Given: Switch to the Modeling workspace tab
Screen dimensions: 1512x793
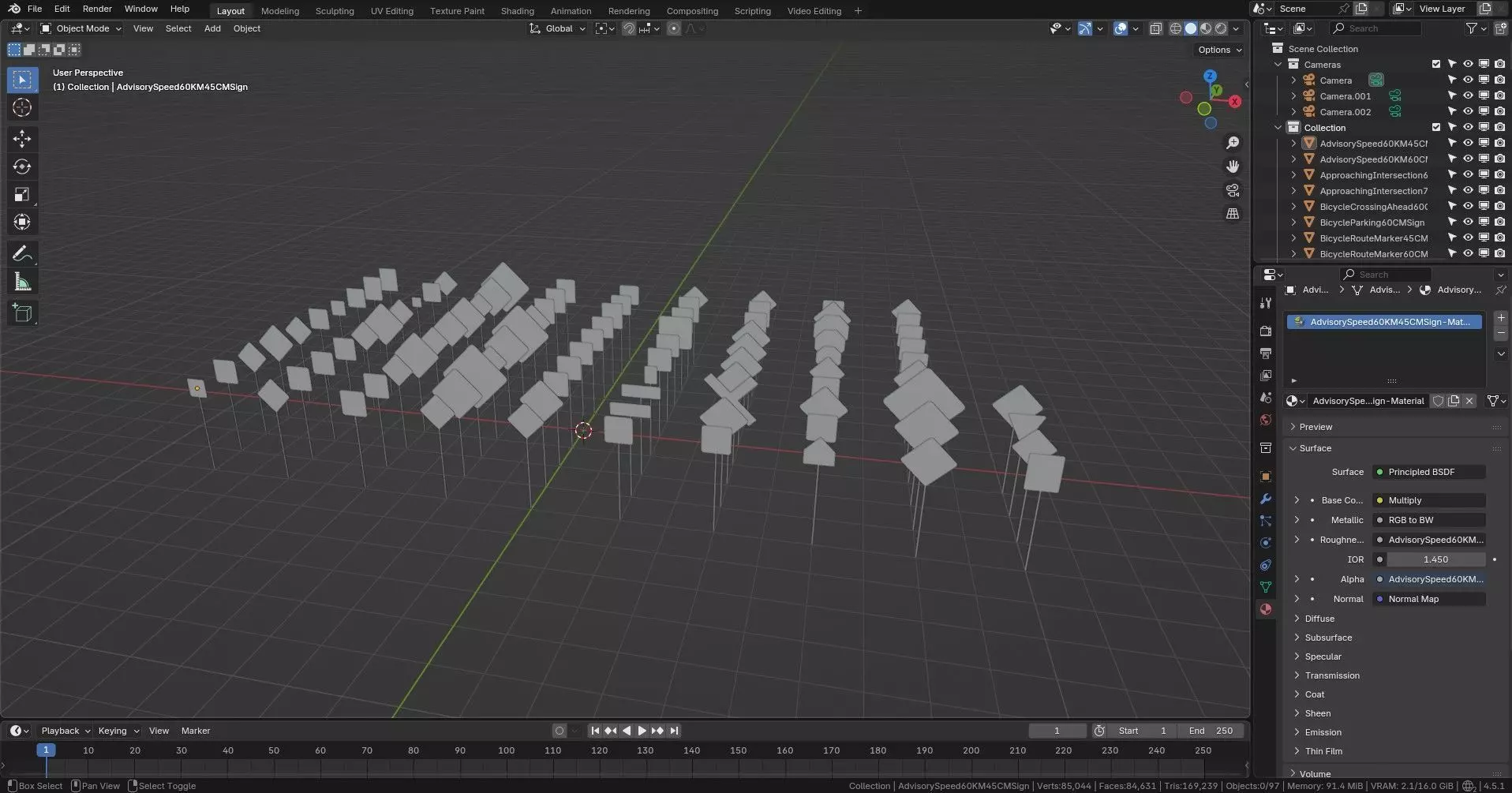Looking at the screenshot, I should click(280, 11).
